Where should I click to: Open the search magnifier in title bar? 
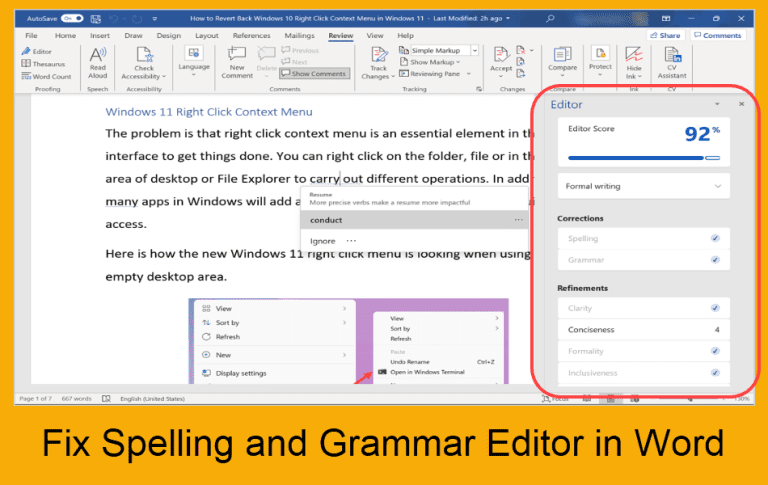pos(551,19)
